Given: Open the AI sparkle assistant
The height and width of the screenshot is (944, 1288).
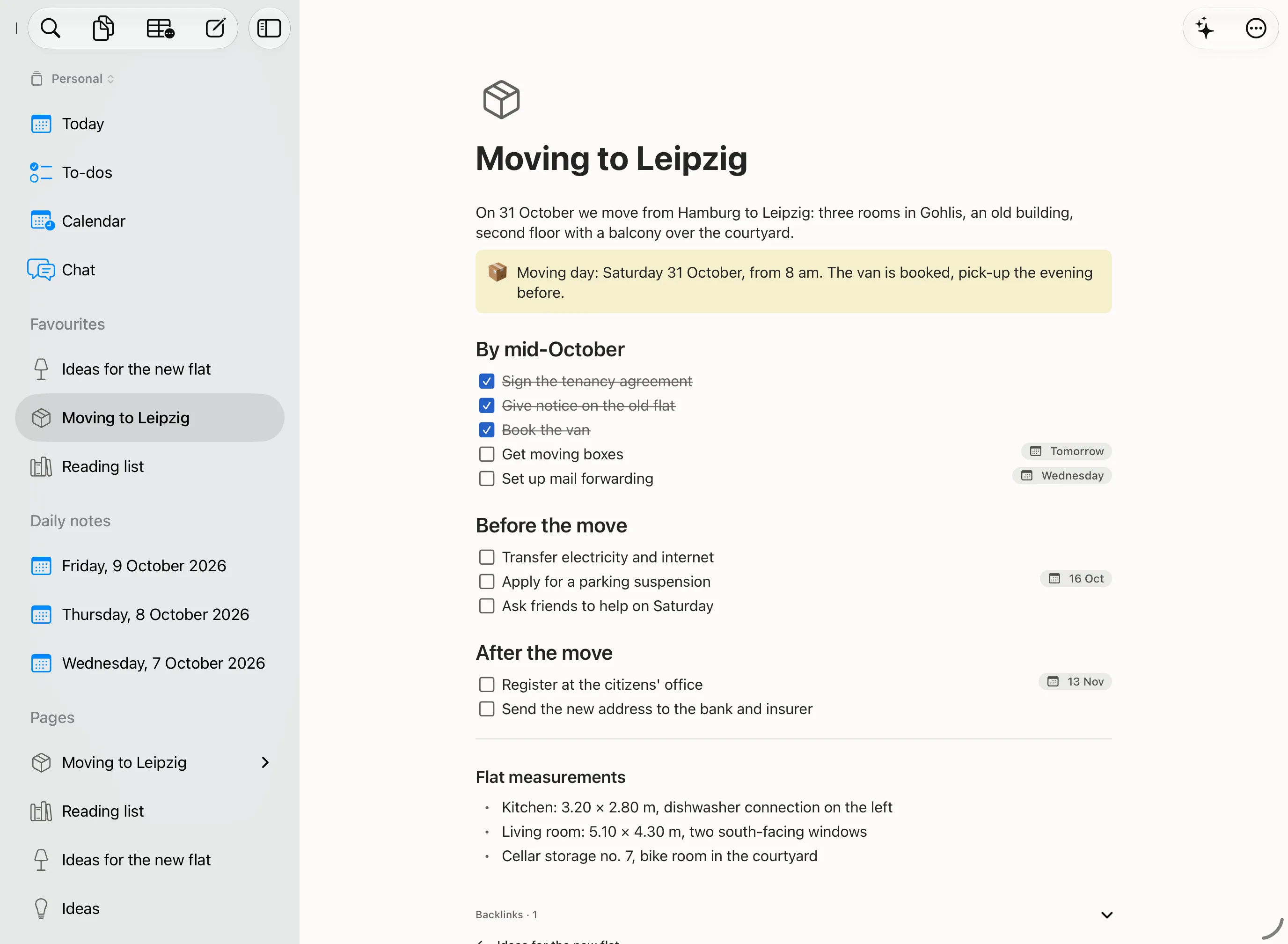Looking at the screenshot, I should click(x=1205, y=28).
